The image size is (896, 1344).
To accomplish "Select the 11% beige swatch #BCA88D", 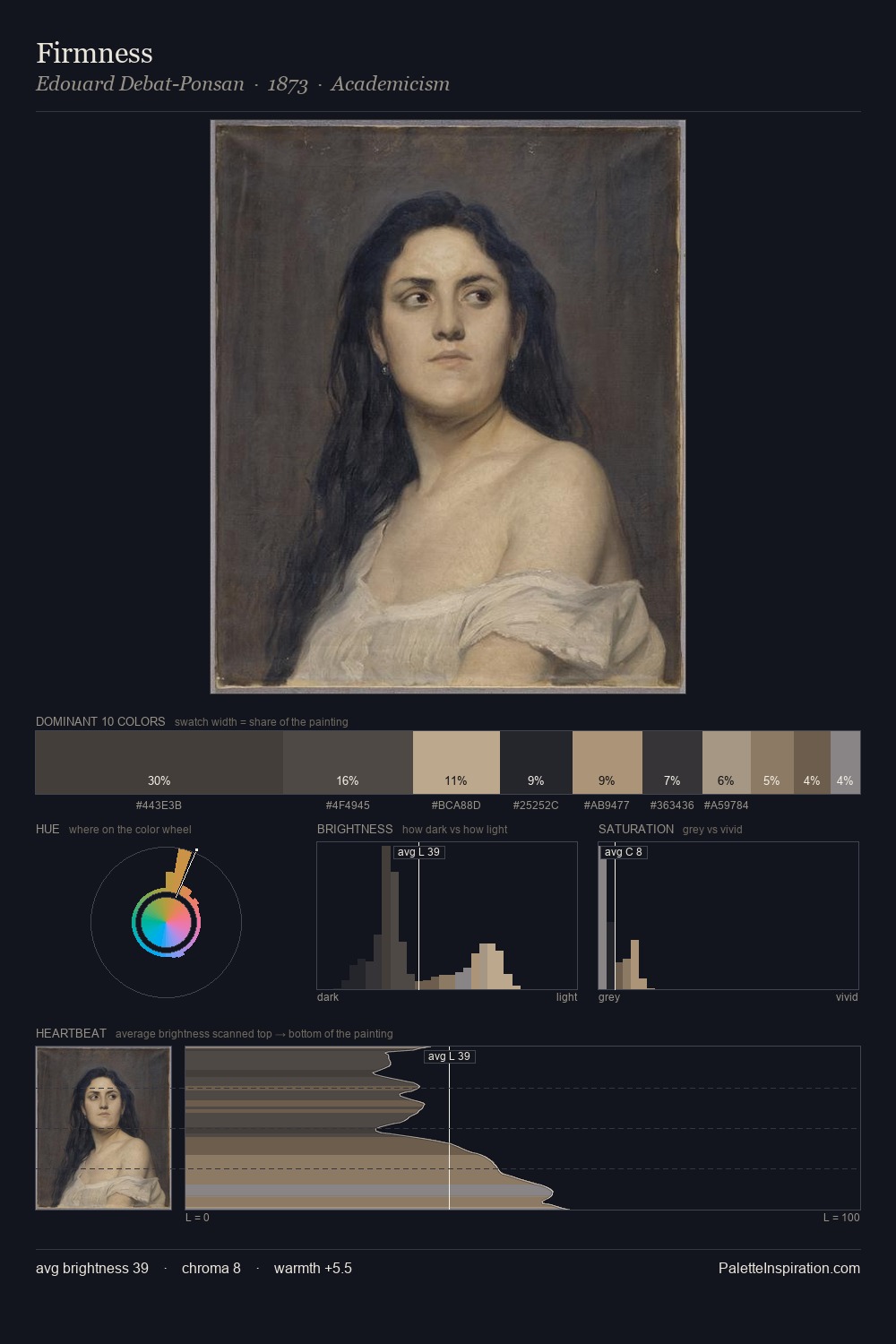I will (456, 762).
